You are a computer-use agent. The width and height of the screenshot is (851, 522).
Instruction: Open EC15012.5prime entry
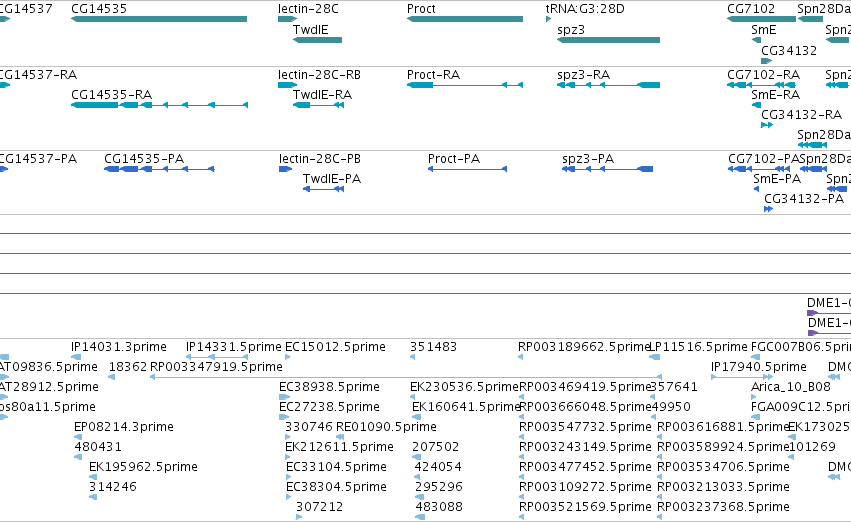point(335,347)
